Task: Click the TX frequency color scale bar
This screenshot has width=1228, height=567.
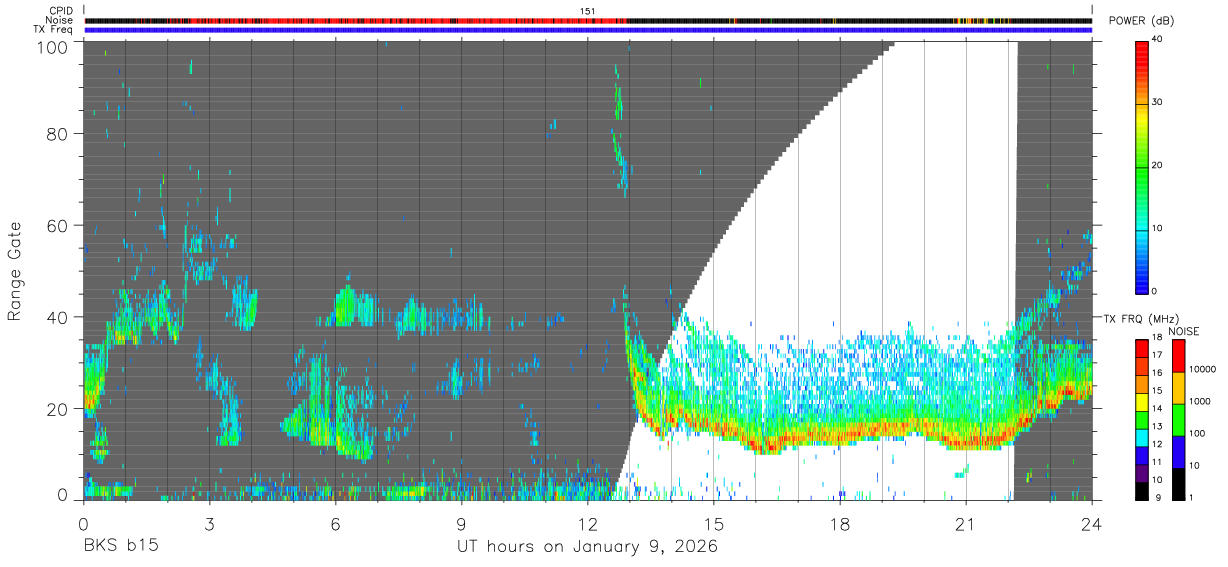Action: pyautogui.click(x=1142, y=420)
